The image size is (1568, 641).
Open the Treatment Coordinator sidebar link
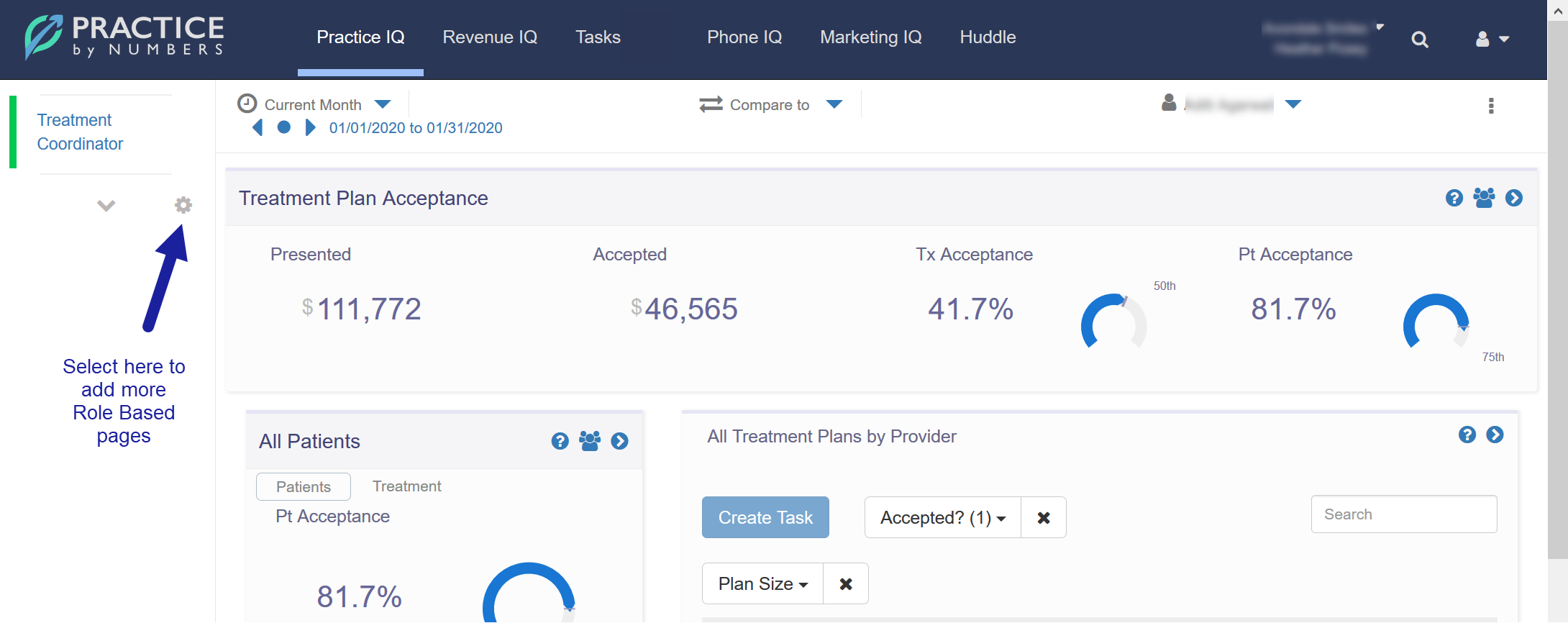pos(80,132)
